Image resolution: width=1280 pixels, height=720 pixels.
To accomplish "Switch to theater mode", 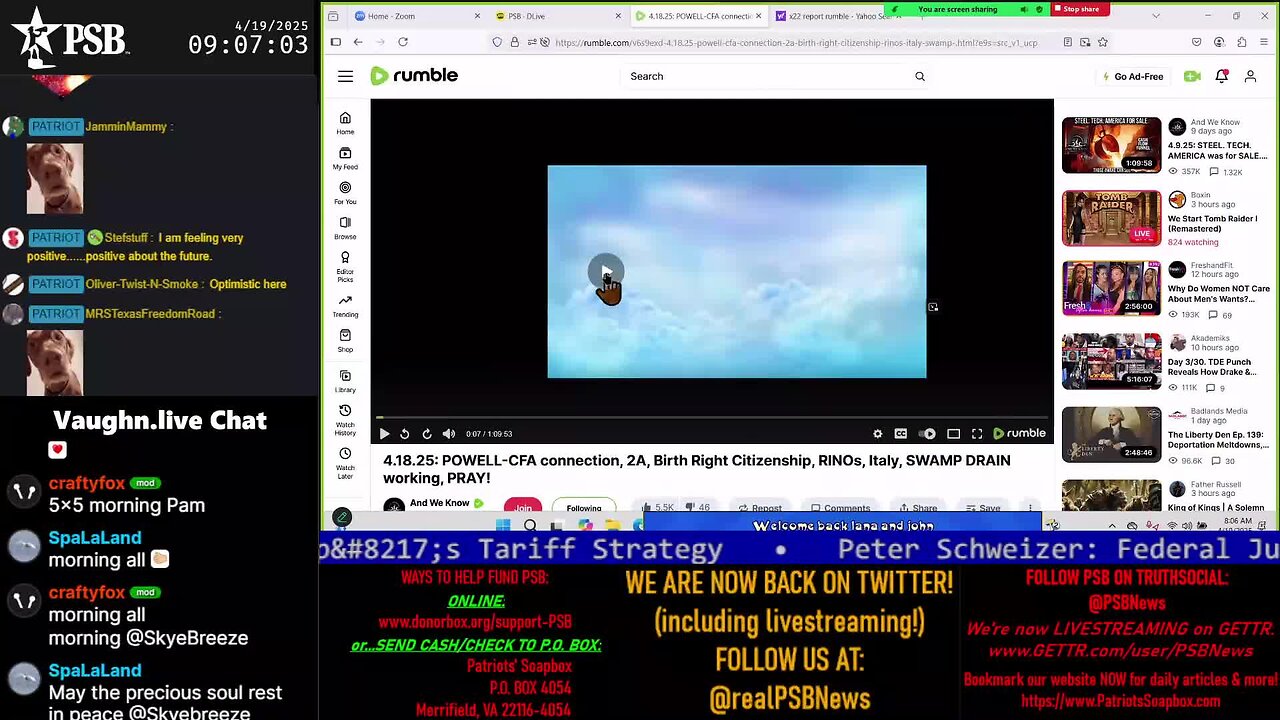I will point(954,434).
